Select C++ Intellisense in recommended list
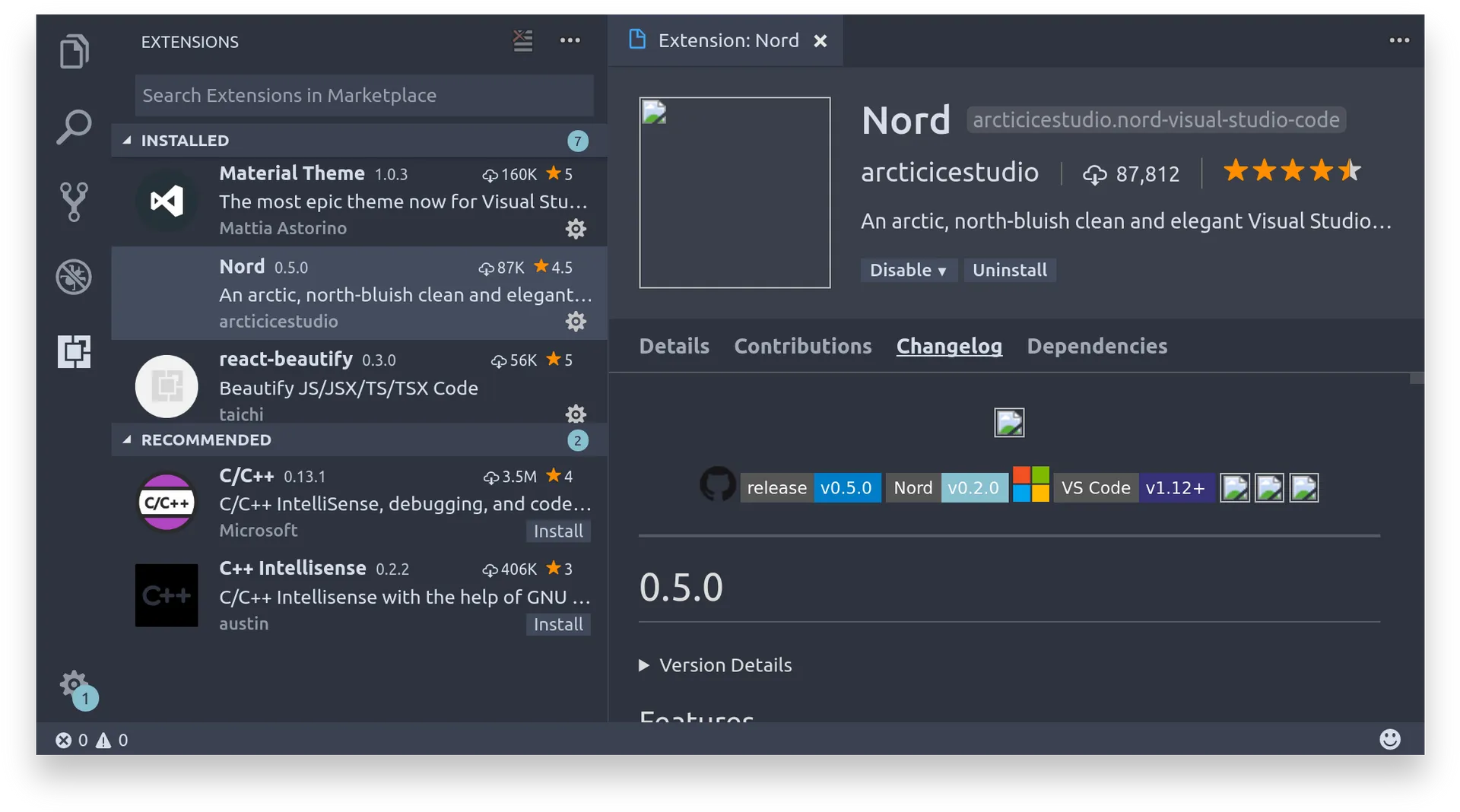The image size is (1460, 812). click(x=359, y=595)
